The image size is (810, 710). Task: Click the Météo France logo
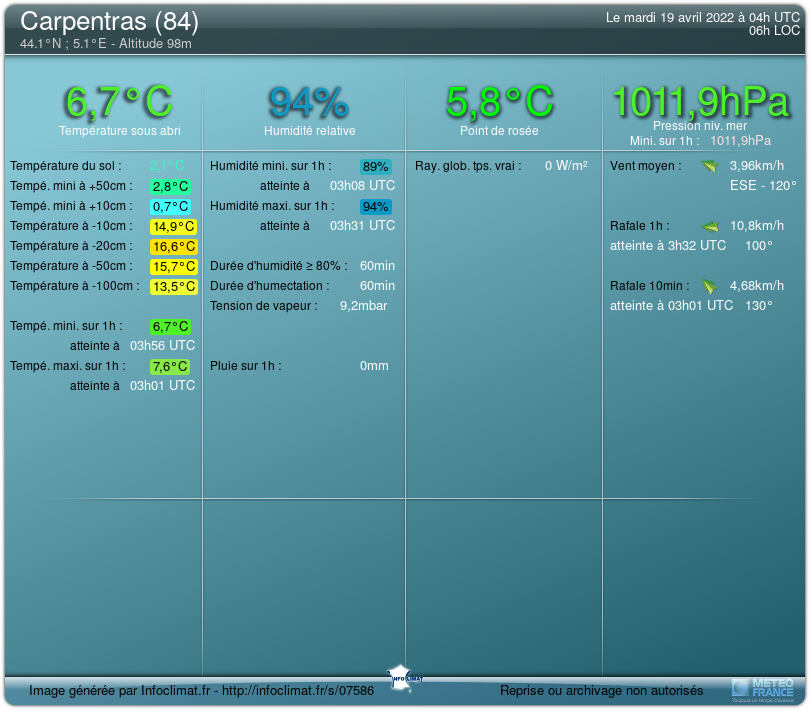[x=762, y=688]
